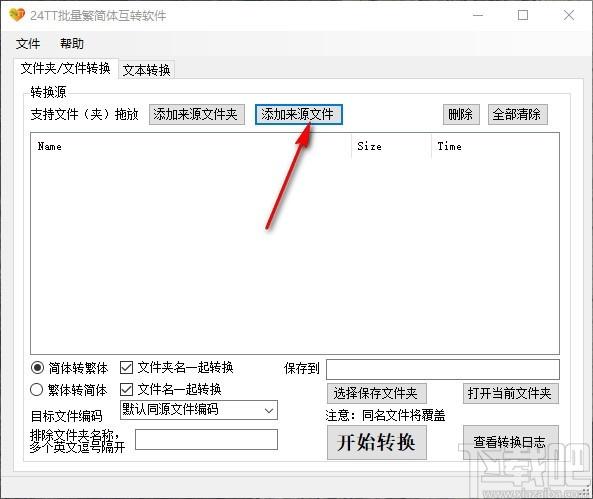Click the 24TT app heart icon
Viewport: 593px width, 499px height.
click(17, 15)
